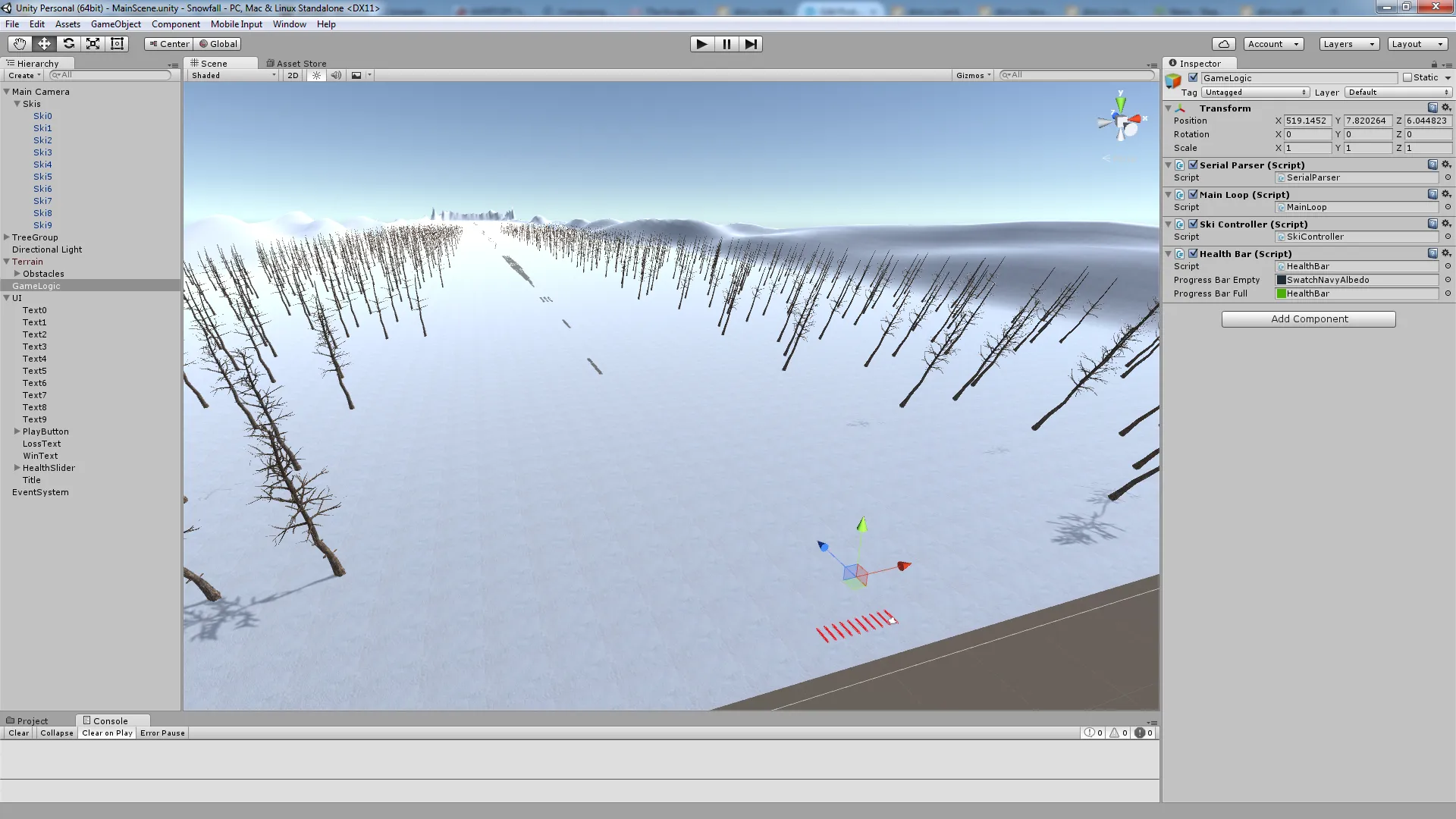Open Unity Cloud services
The image size is (1456, 819).
coord(1225,43)
